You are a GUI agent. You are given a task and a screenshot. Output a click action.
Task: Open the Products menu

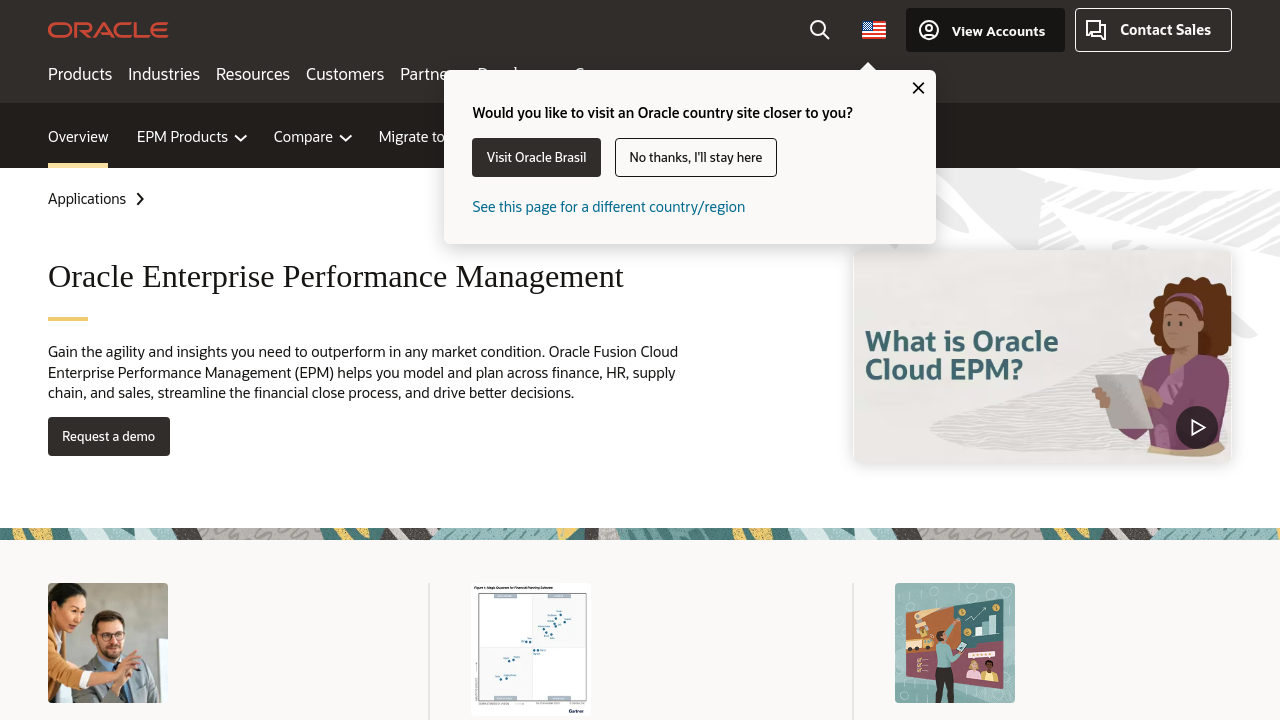(x=80, y=74)
